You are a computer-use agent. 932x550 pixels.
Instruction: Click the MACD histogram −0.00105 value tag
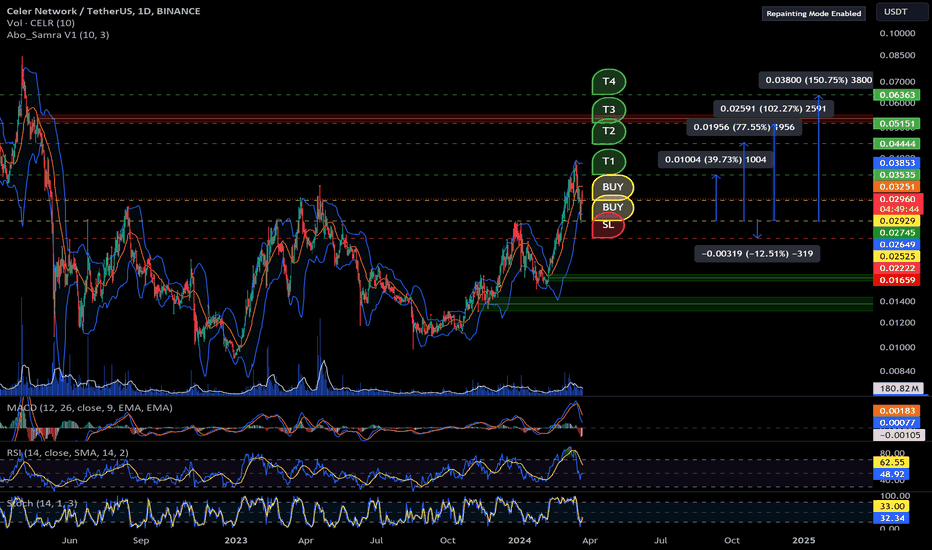[899, 435]
